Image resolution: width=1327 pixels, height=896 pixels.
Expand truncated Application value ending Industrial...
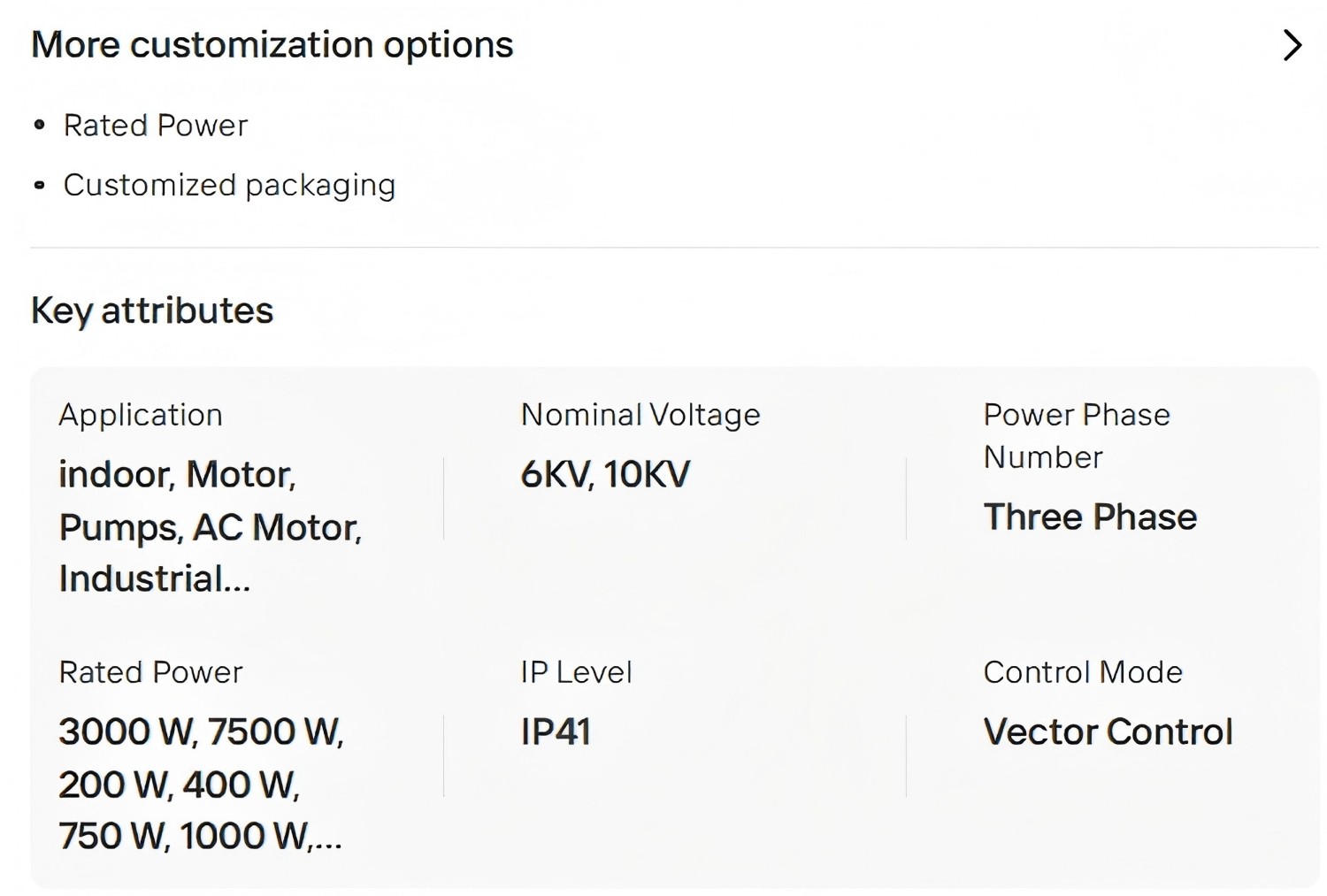[x=211, y=527]
